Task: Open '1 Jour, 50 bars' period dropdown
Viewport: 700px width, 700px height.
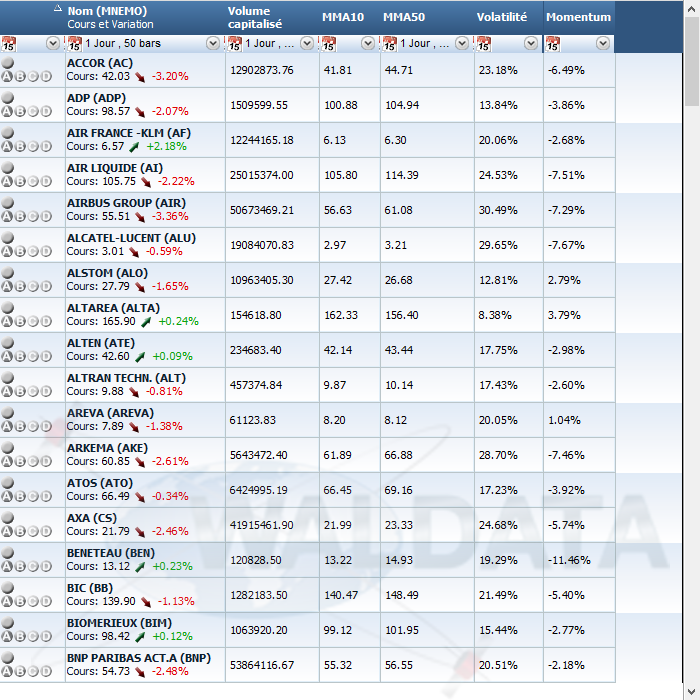Action: pos(213,43)
